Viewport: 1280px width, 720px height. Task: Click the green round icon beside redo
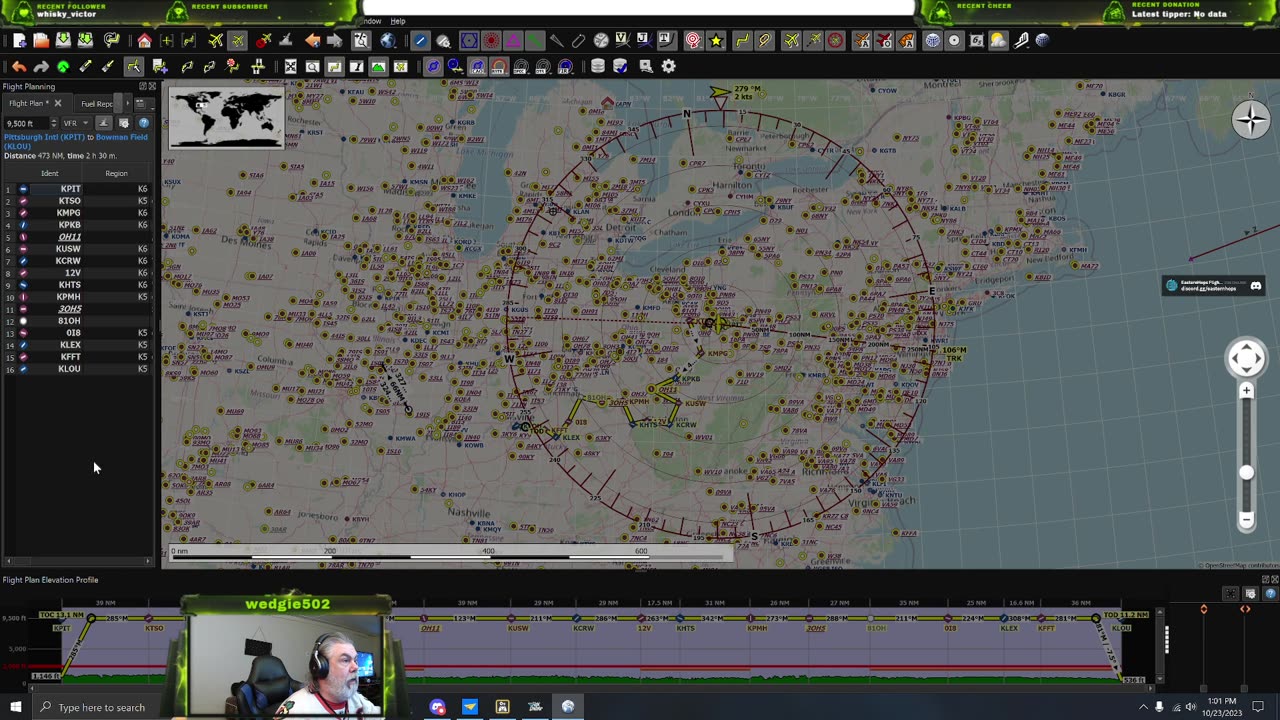(63, 66)
